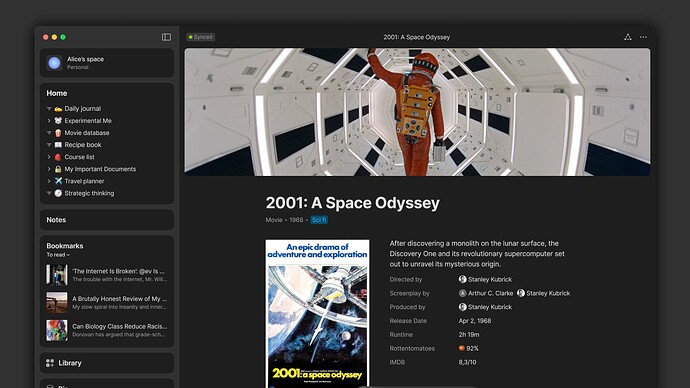The height and width of the screenshot is (388, 690).
Task: Switch workspace via Alice's space
Action: click(107, 63)
